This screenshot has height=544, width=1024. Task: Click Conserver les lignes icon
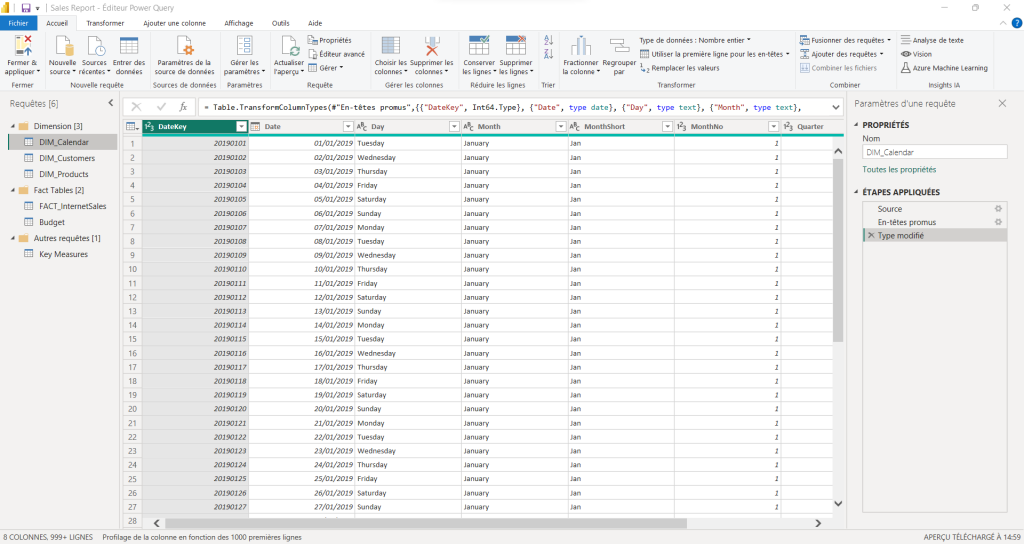[x=479, y=46]
